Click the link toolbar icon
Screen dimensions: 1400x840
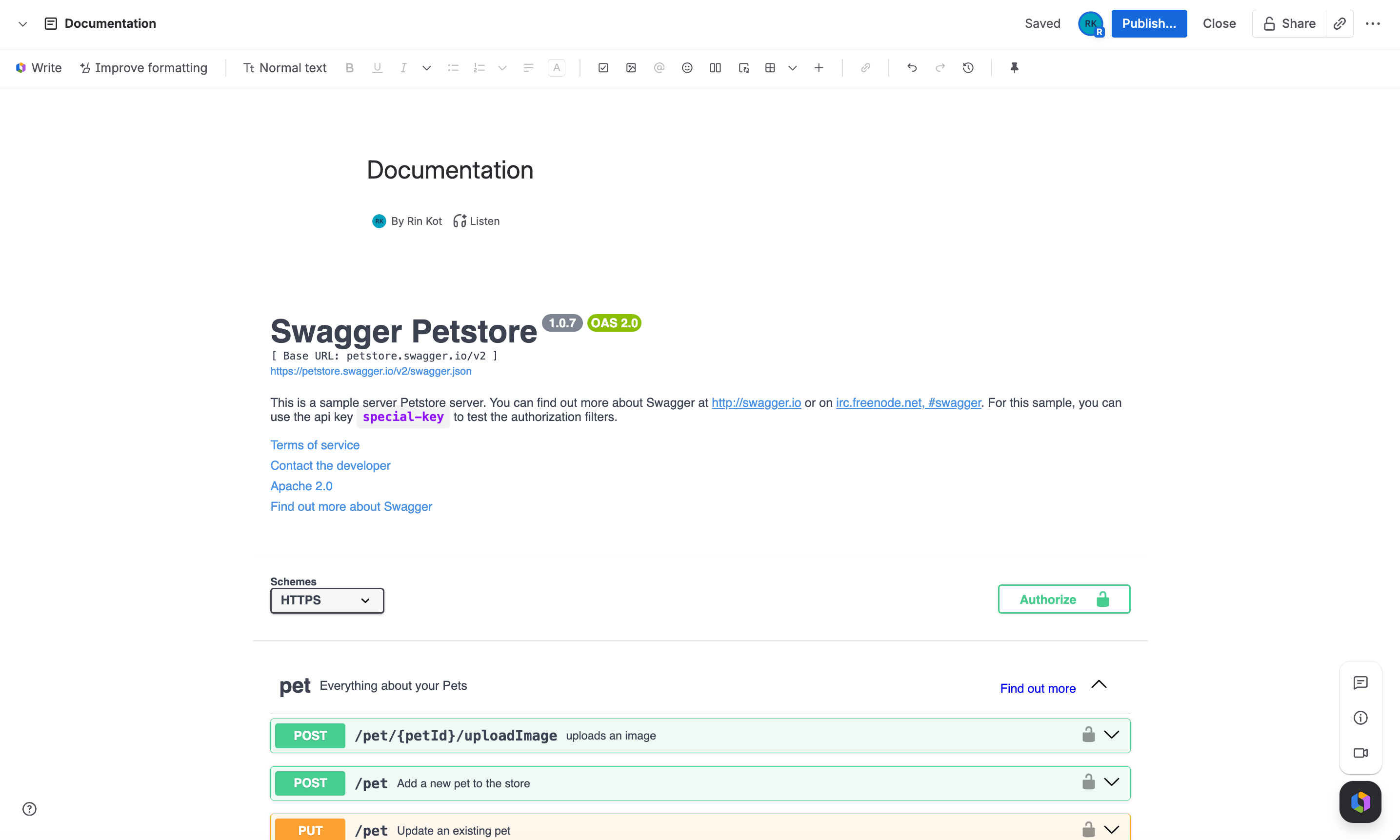(865, 68)
